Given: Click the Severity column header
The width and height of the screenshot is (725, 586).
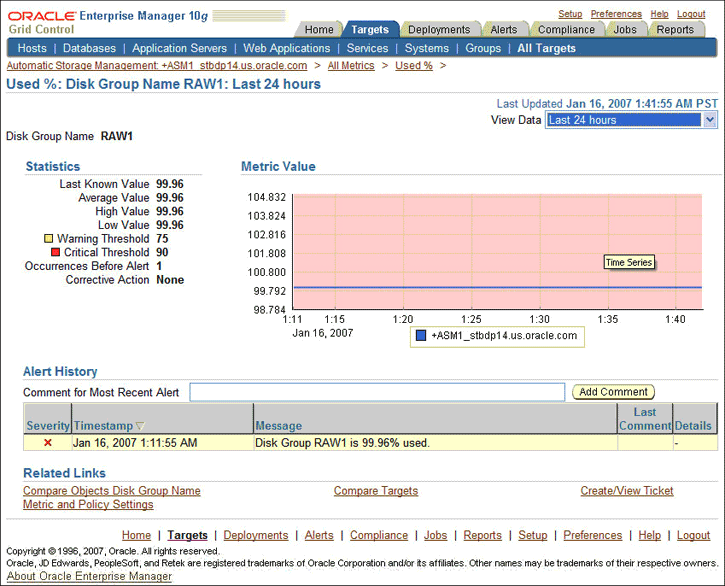Looking at the screenshot, I should tap(48, 426).
